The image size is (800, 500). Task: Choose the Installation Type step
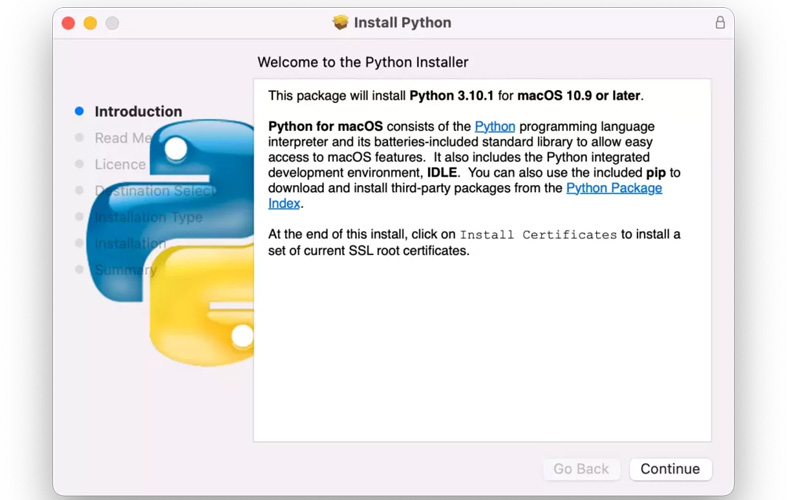(147, 217)
